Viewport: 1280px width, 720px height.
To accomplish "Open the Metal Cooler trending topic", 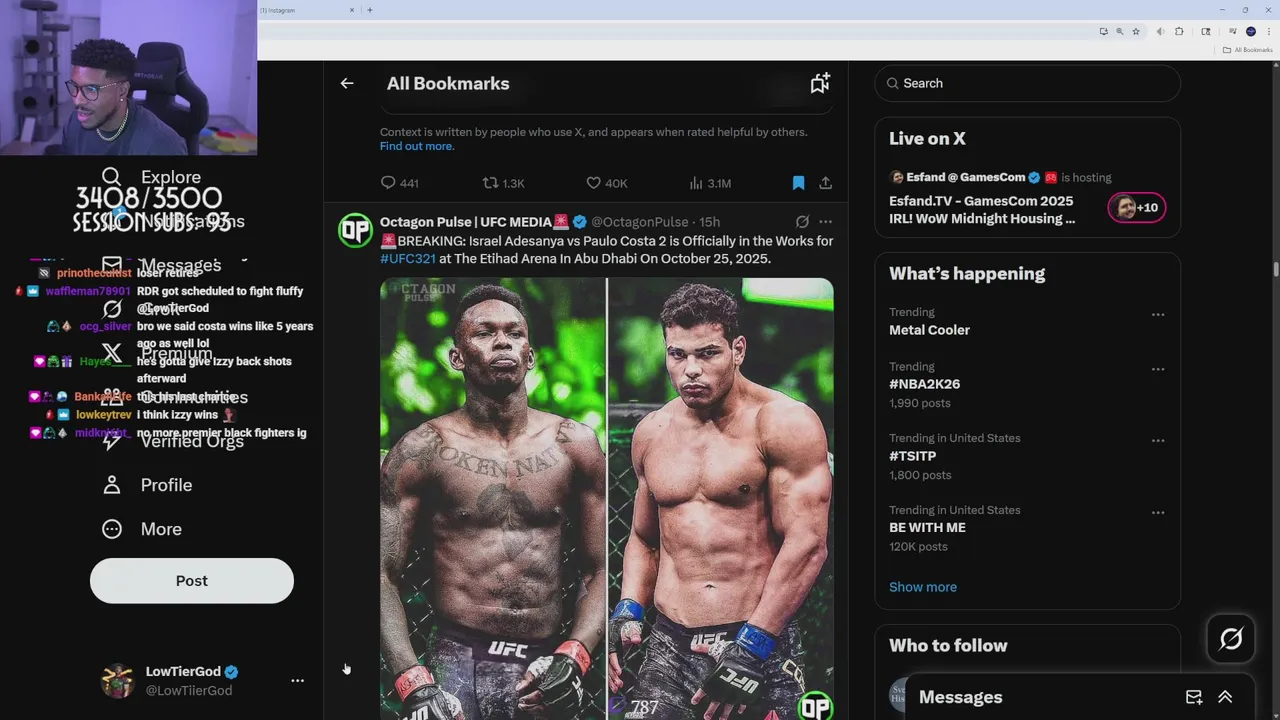I will pos(929,330).
